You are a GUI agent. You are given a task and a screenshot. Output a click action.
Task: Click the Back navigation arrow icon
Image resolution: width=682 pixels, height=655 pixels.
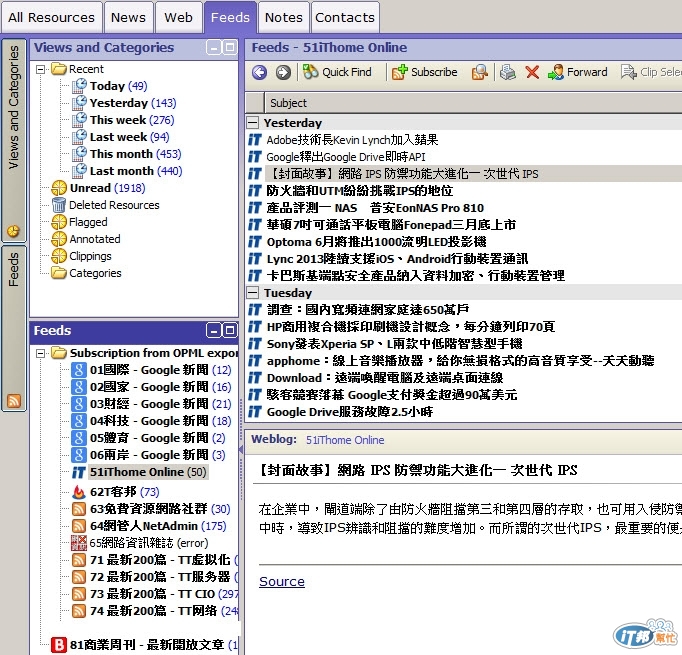click(260, 72)
